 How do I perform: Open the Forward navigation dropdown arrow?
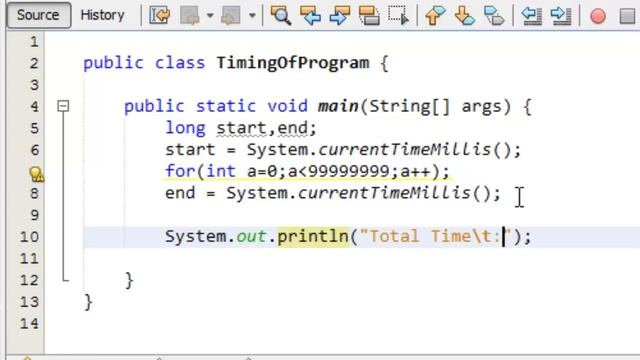tap(252, 16)
